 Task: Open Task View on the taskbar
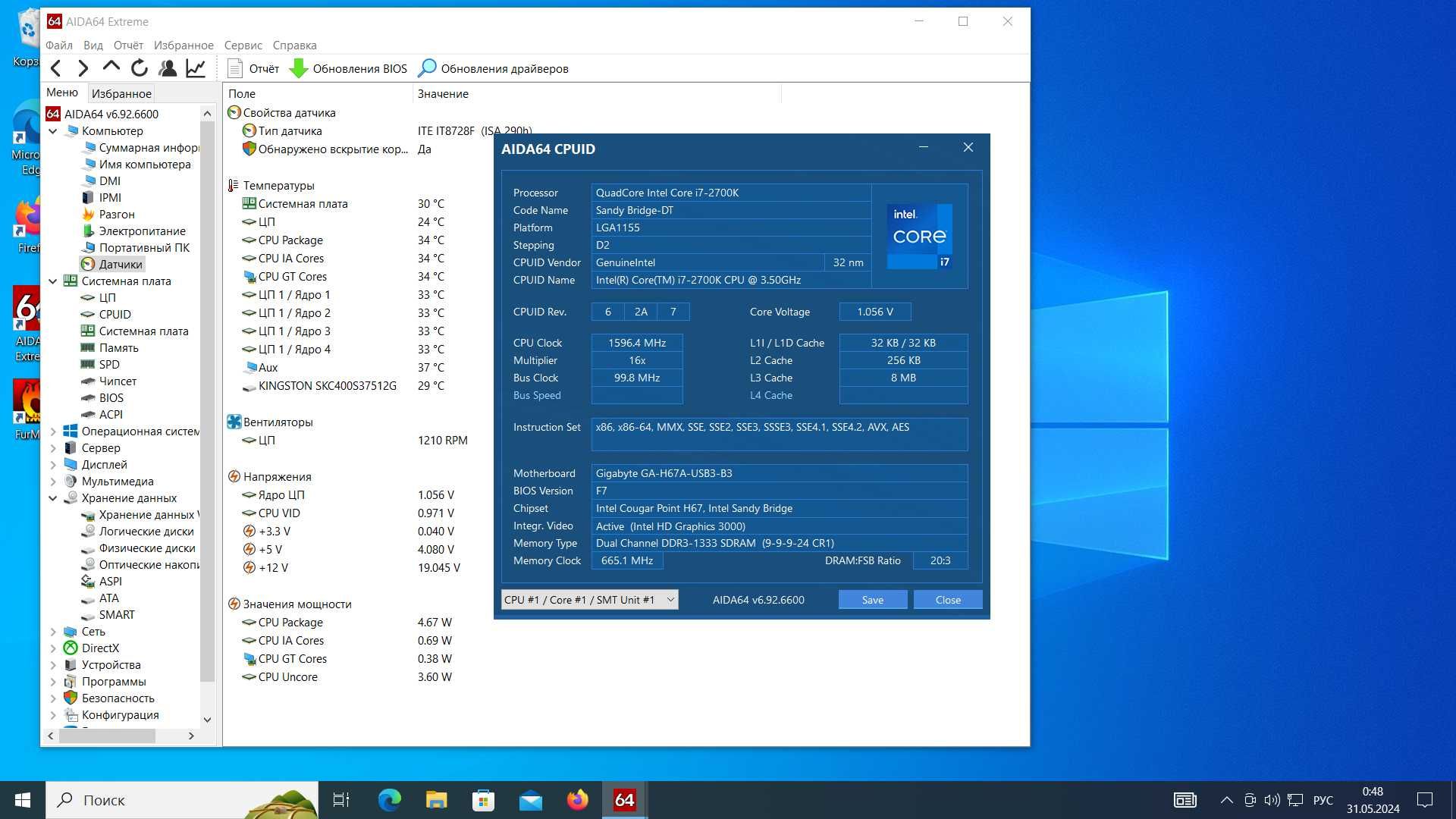tap(341, 800)
